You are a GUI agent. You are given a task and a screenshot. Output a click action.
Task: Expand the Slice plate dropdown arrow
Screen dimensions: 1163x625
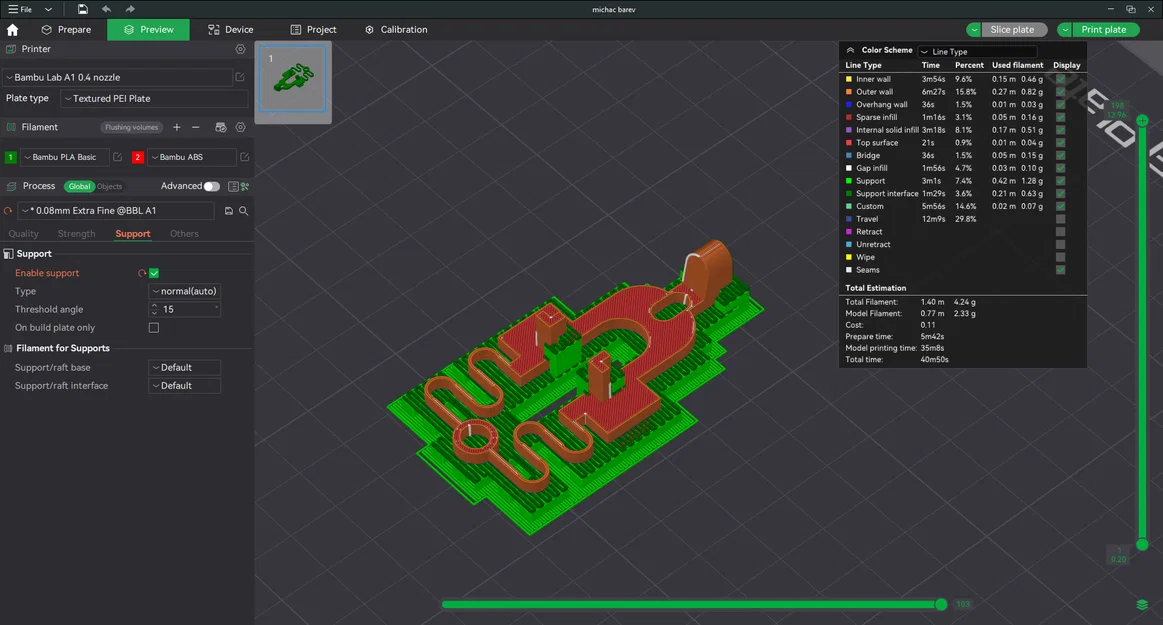974,30
